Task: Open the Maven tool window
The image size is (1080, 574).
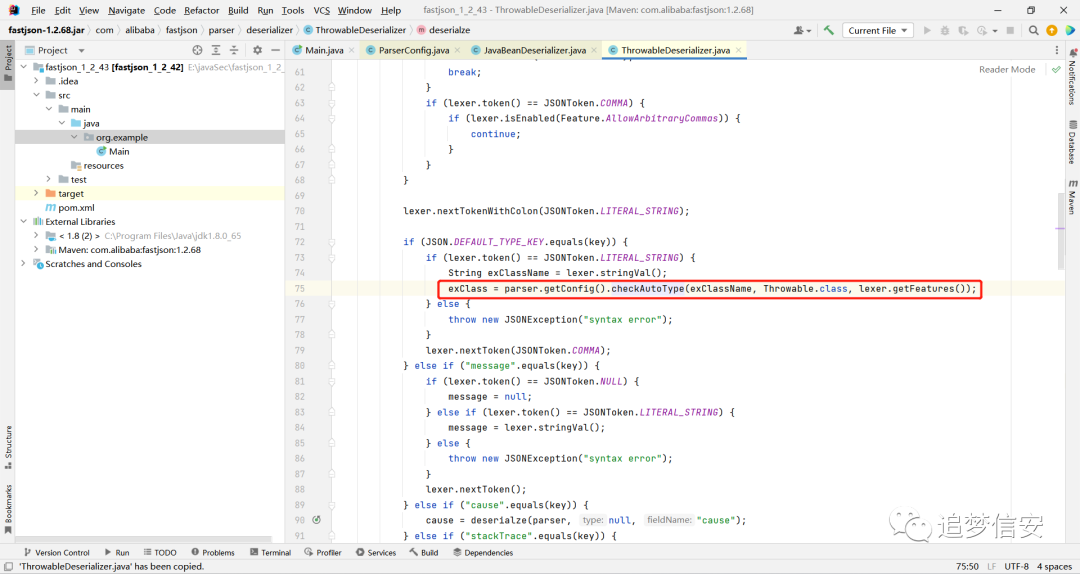Action: [1072, 198]
